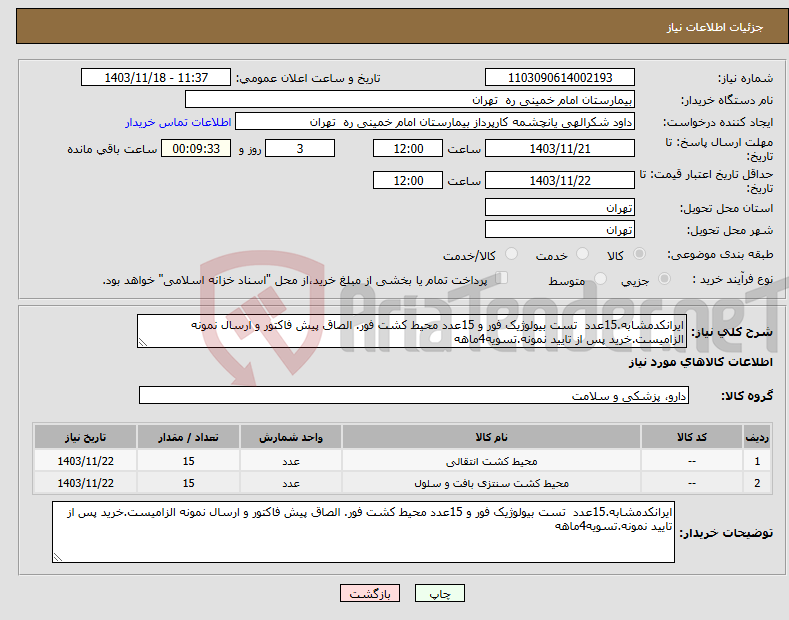Click the announcement date field 1403/11/18 - 11:37
The image size is (789, 620).
click(x=156, y=78)
